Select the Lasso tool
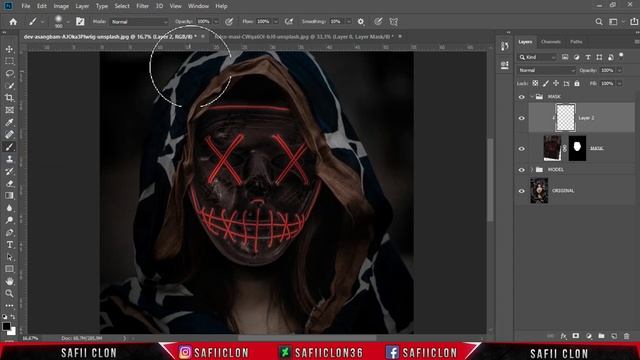The width and height of the screenshot is (640, 360). 9,73
